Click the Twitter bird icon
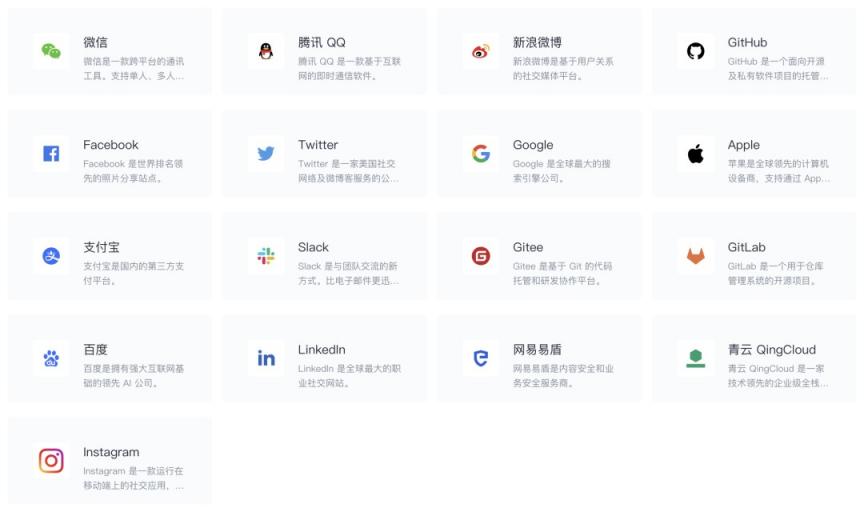Viewport: 864px width, 512px height. point(266,153)
